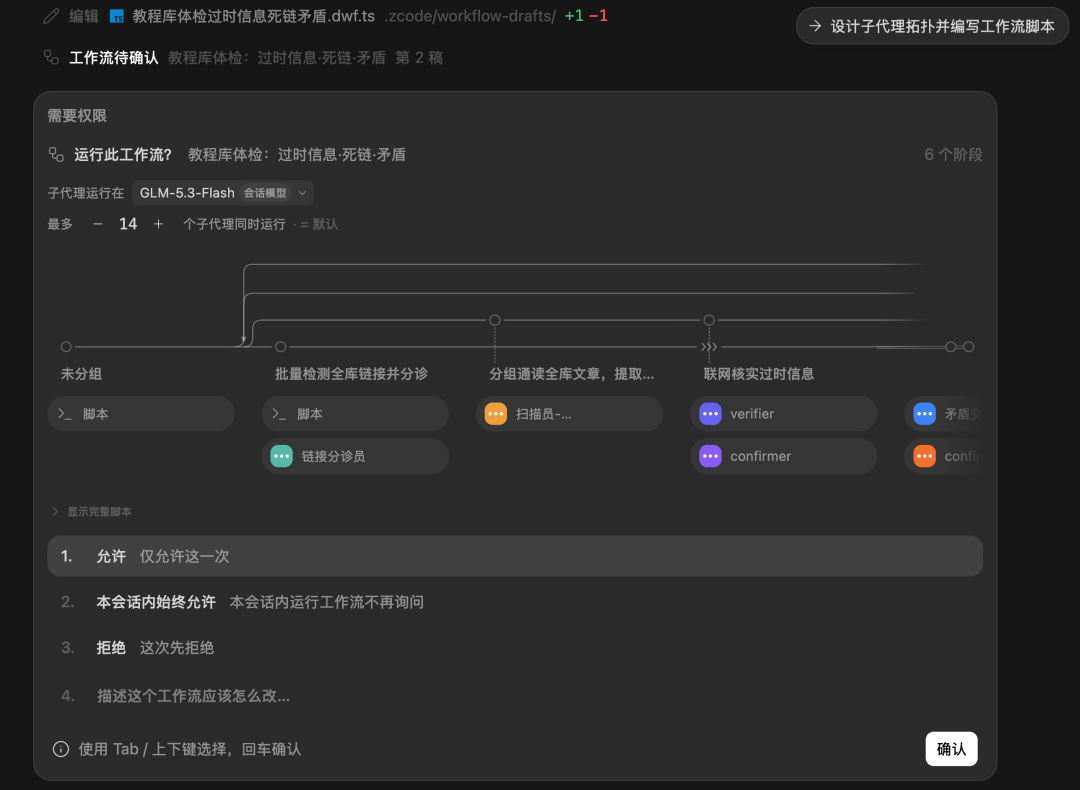Click the 联网核实过时信息 upper node circle
The height and width of the screenshot is (790, 1080).
pyautogui.click(x=709, y=320)
